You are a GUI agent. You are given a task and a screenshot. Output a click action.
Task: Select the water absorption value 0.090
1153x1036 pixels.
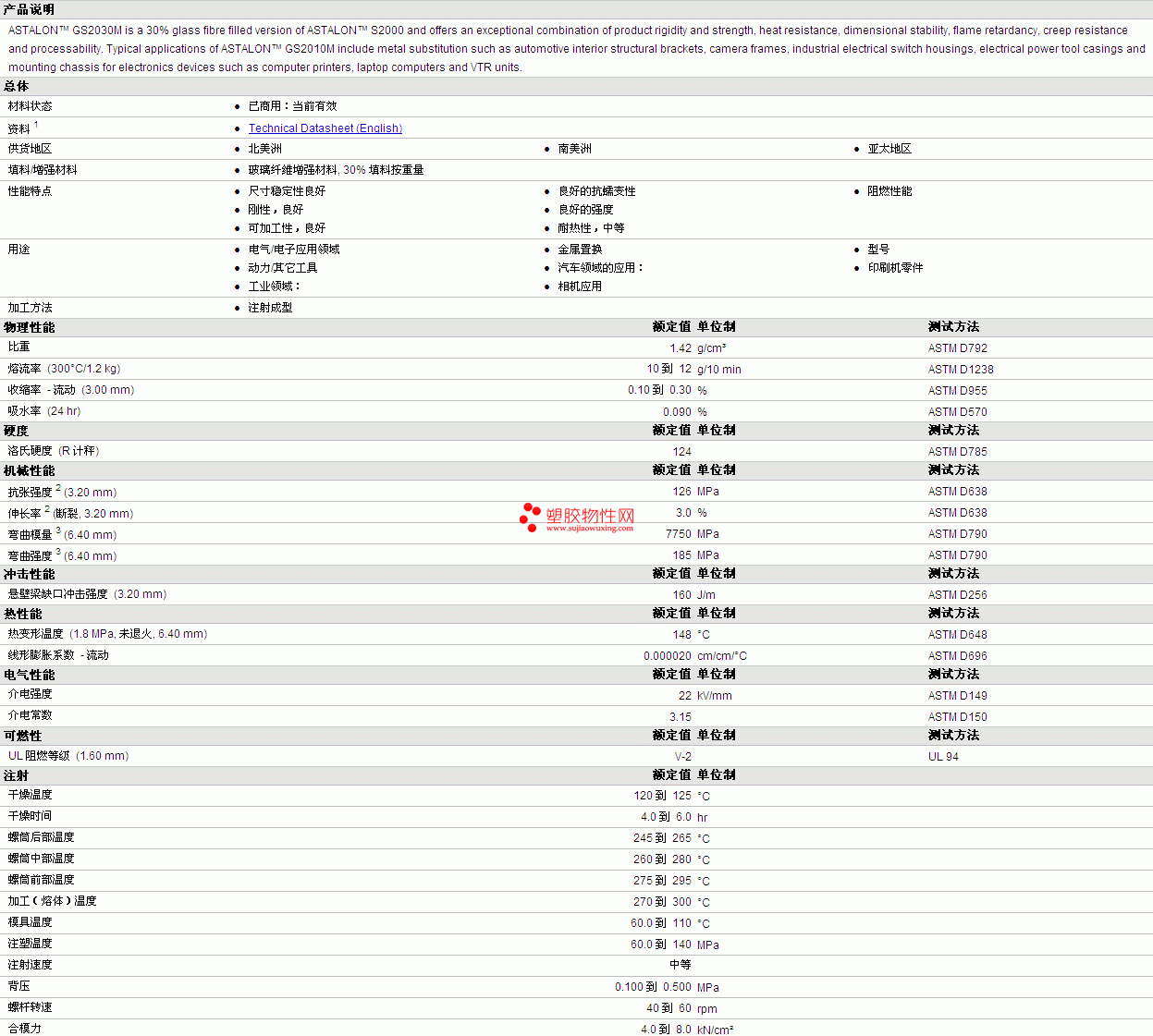pos(677,412)
